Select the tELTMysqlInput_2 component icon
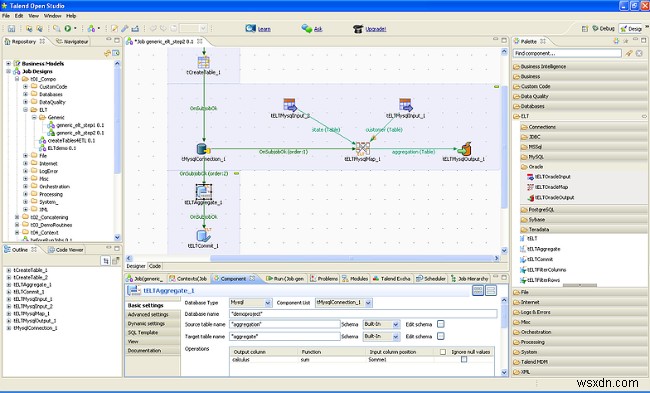The height and width of the screenshot is (393, 650). click(x=290, y=105)
